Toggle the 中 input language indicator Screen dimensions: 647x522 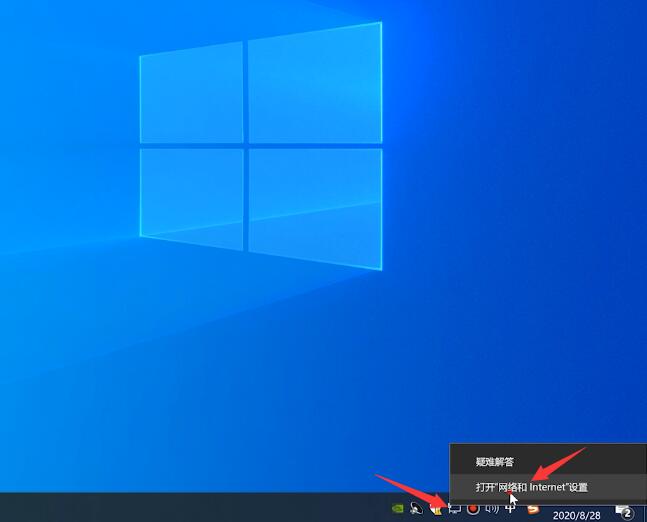[511, 508]
